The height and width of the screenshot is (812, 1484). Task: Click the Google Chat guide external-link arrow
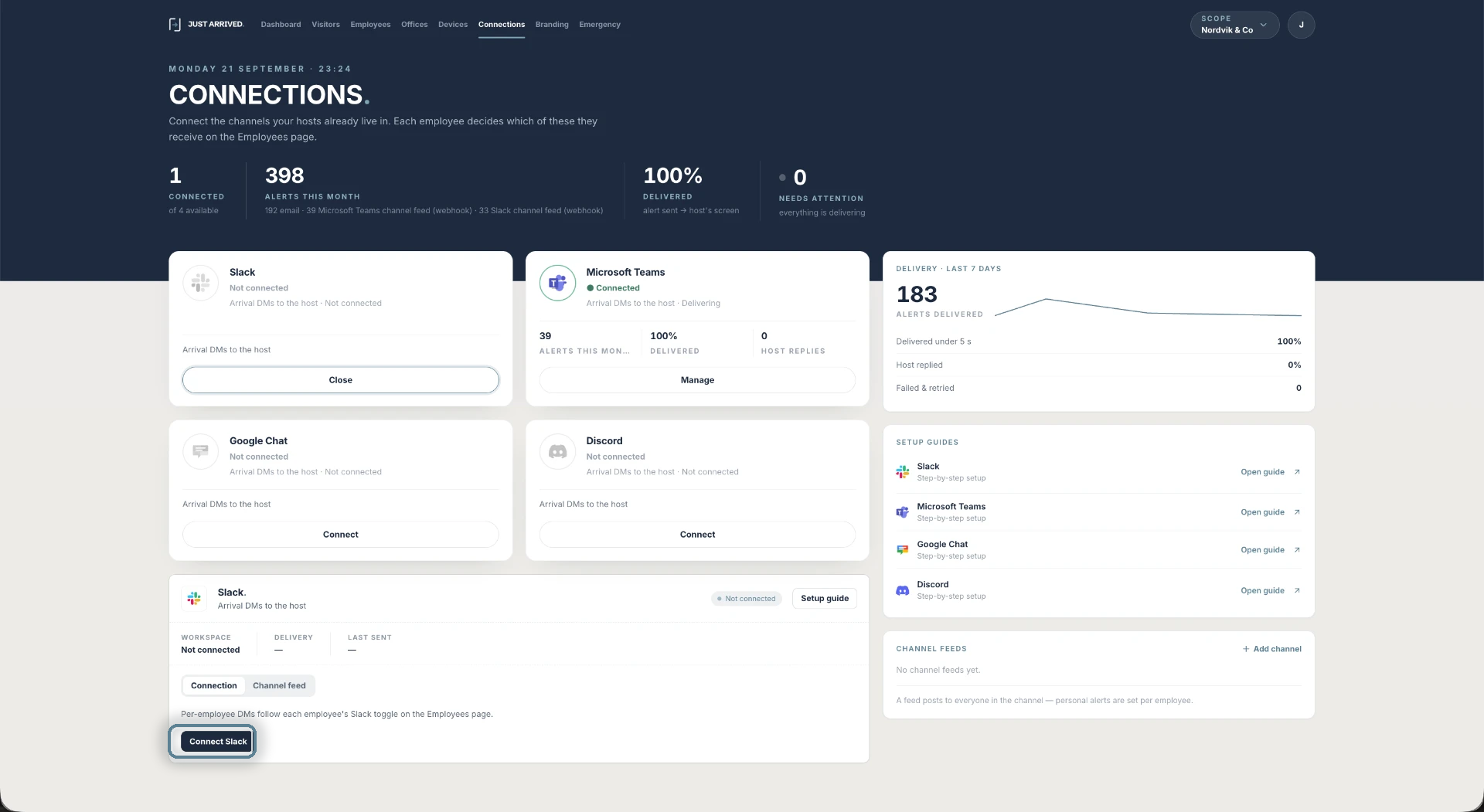pos(1297,550)
